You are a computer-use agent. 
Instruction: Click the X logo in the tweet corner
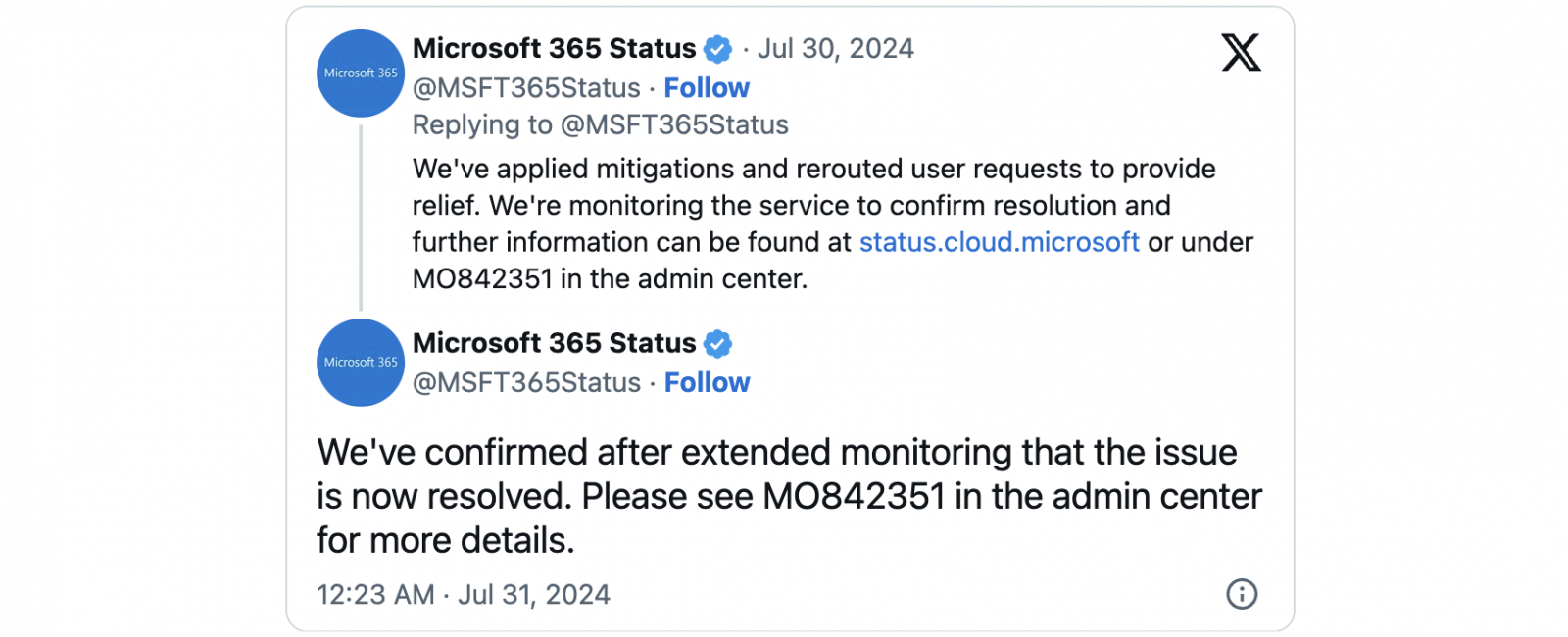[x=1241, y=53]
